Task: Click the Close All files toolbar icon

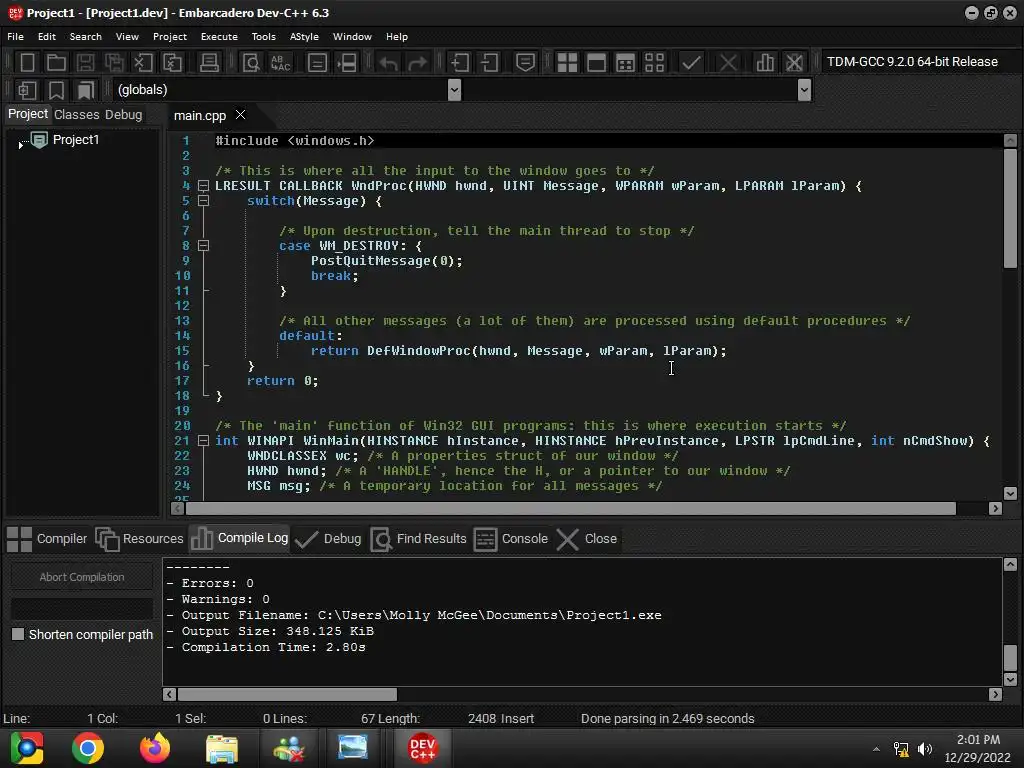Action: coord(172,63)
